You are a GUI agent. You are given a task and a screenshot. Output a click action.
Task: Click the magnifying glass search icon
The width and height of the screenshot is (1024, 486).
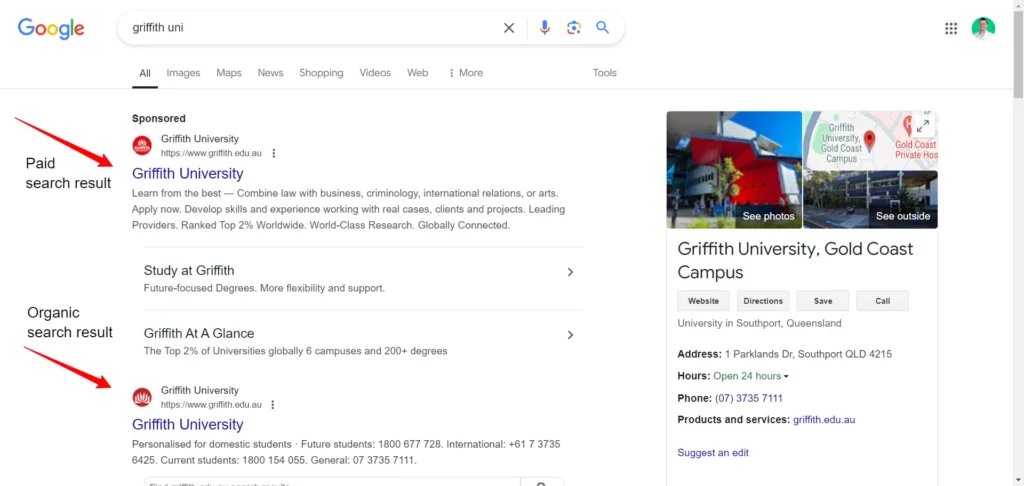[x=603, y=28]
